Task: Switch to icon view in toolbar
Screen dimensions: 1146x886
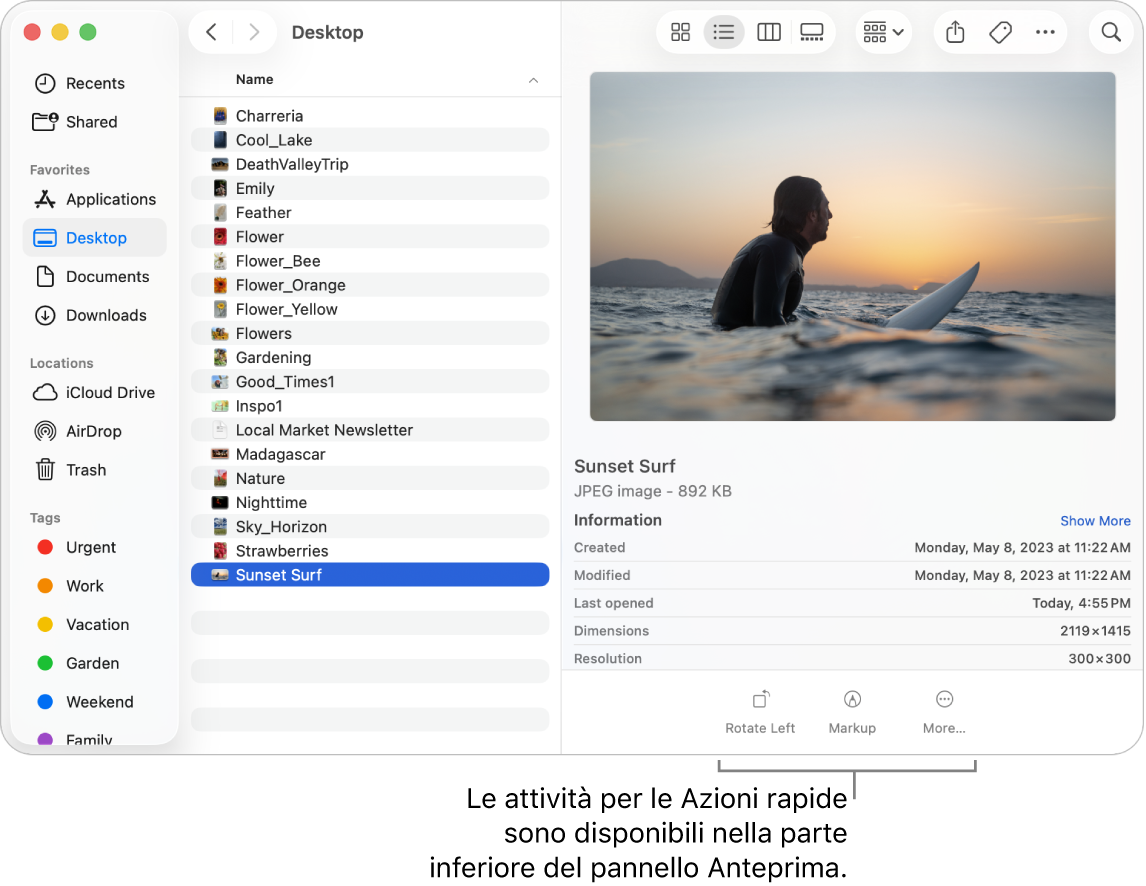Action: point(680,33)
